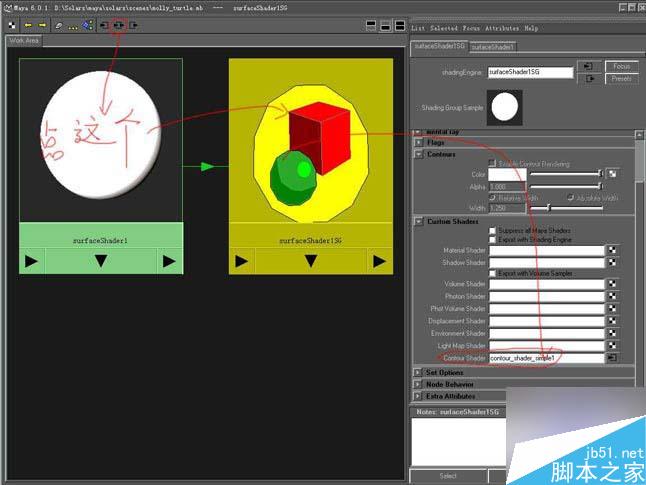Enable Contour Rendering checkbox
The width and height of the screenshot is (646, 485).
[492, 163]
